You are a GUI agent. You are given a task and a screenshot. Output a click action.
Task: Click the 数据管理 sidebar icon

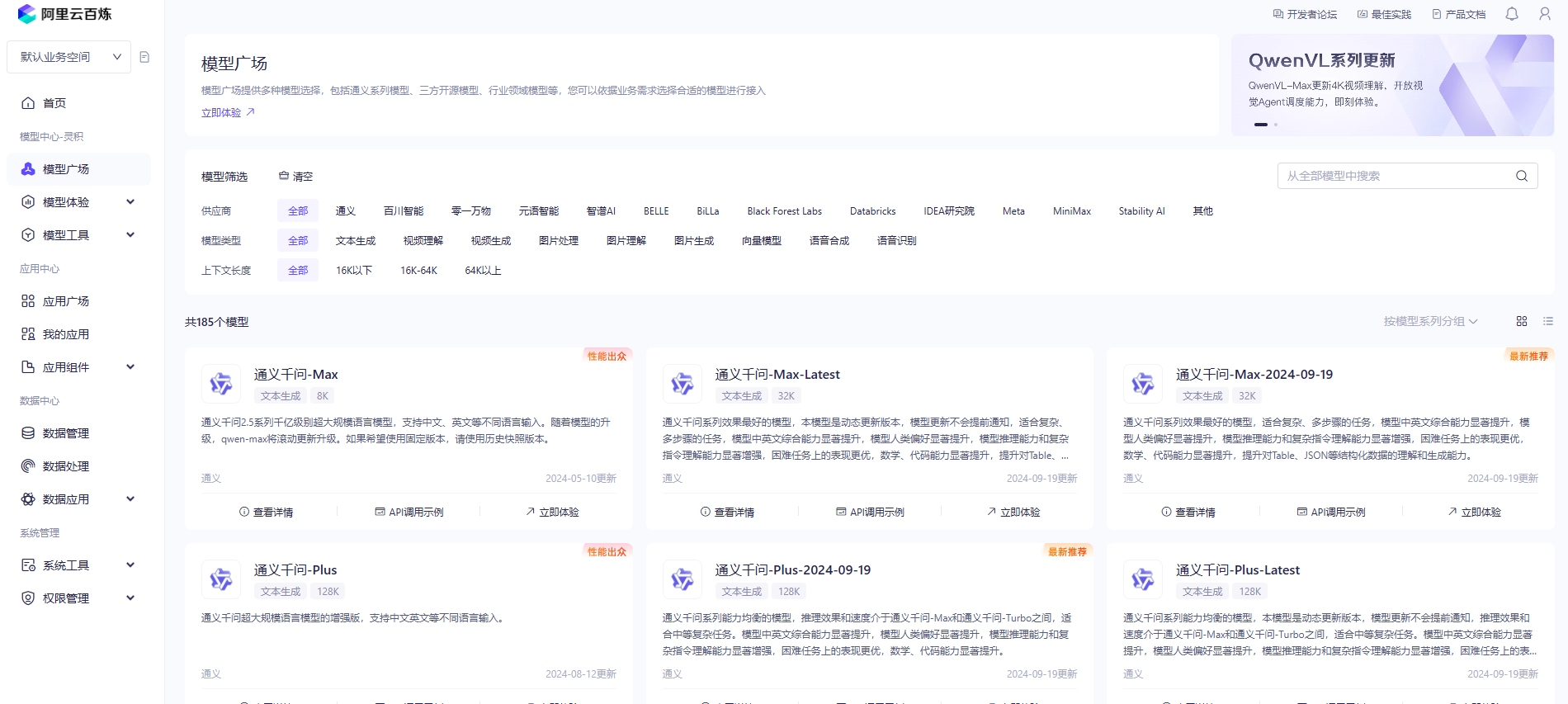[x=28, y=433]
